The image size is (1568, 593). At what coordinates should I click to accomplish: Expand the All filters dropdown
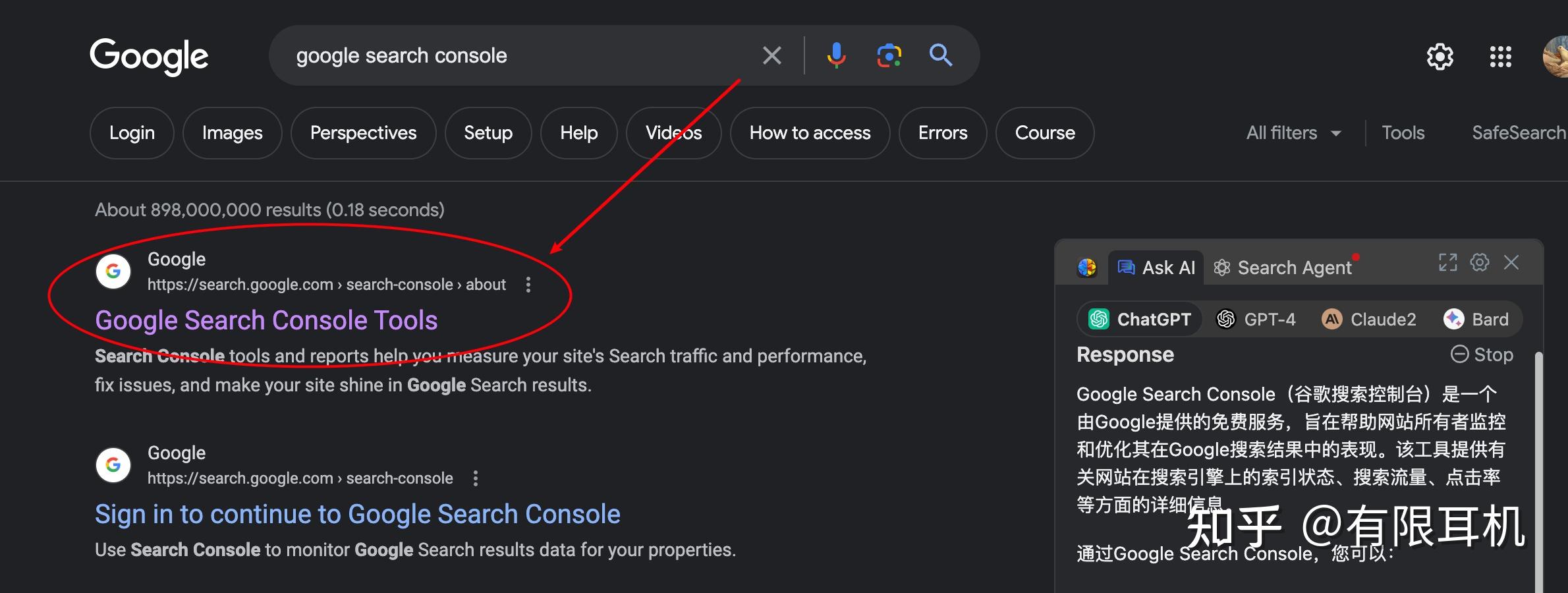[1293, 133]
